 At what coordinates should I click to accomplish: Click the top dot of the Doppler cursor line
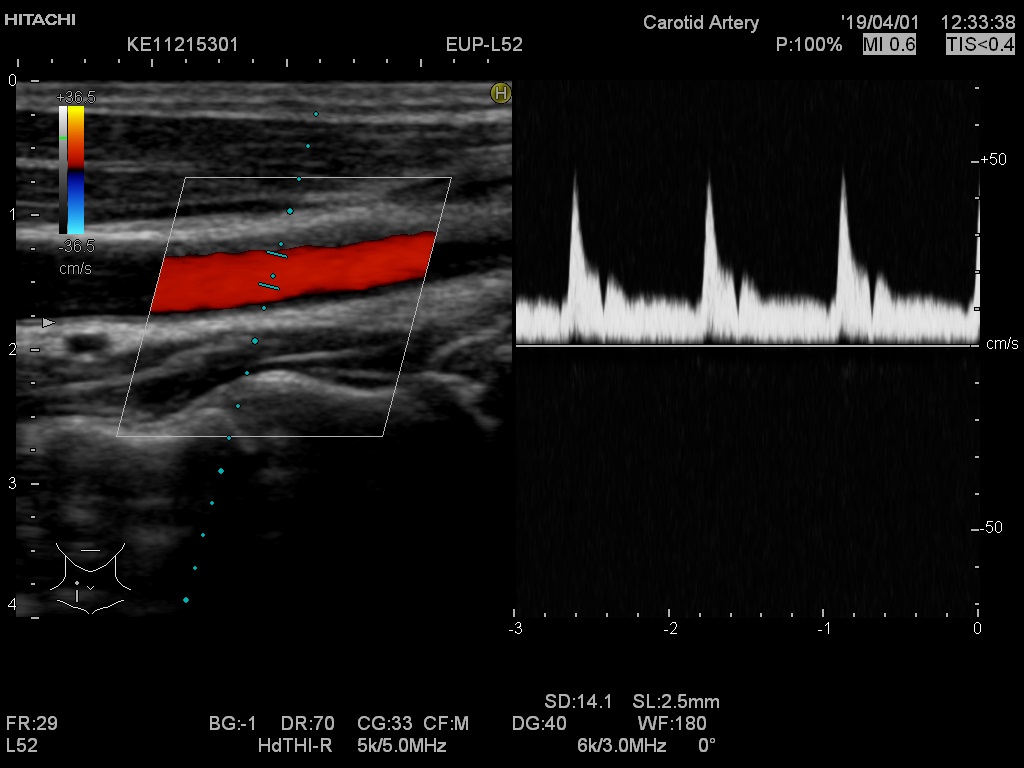point(316,114)
